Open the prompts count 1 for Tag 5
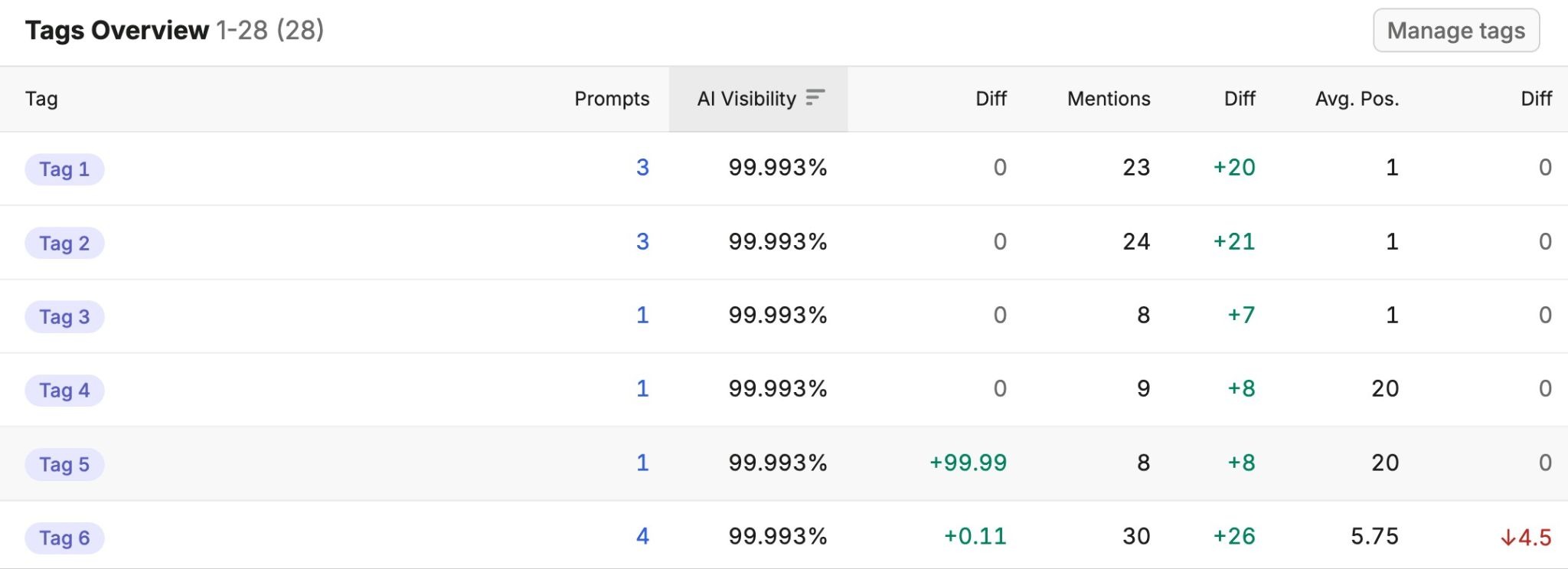1568x569 pixels. click(x=642, y=463)
